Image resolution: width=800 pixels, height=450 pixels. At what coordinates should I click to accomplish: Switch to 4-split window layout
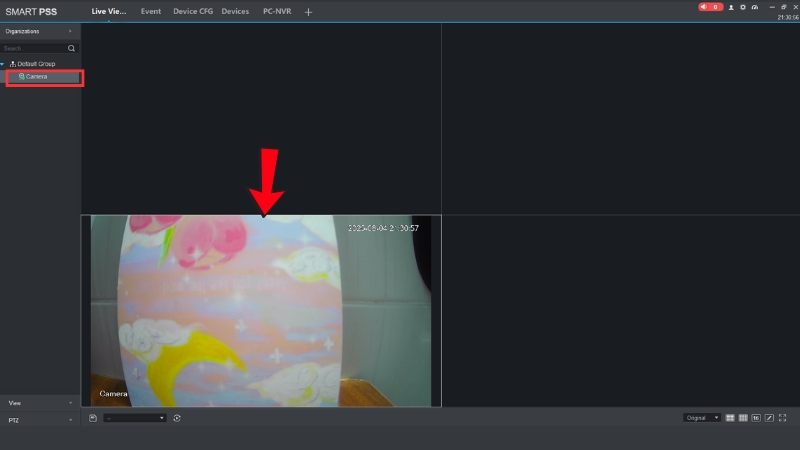(730, 417)
